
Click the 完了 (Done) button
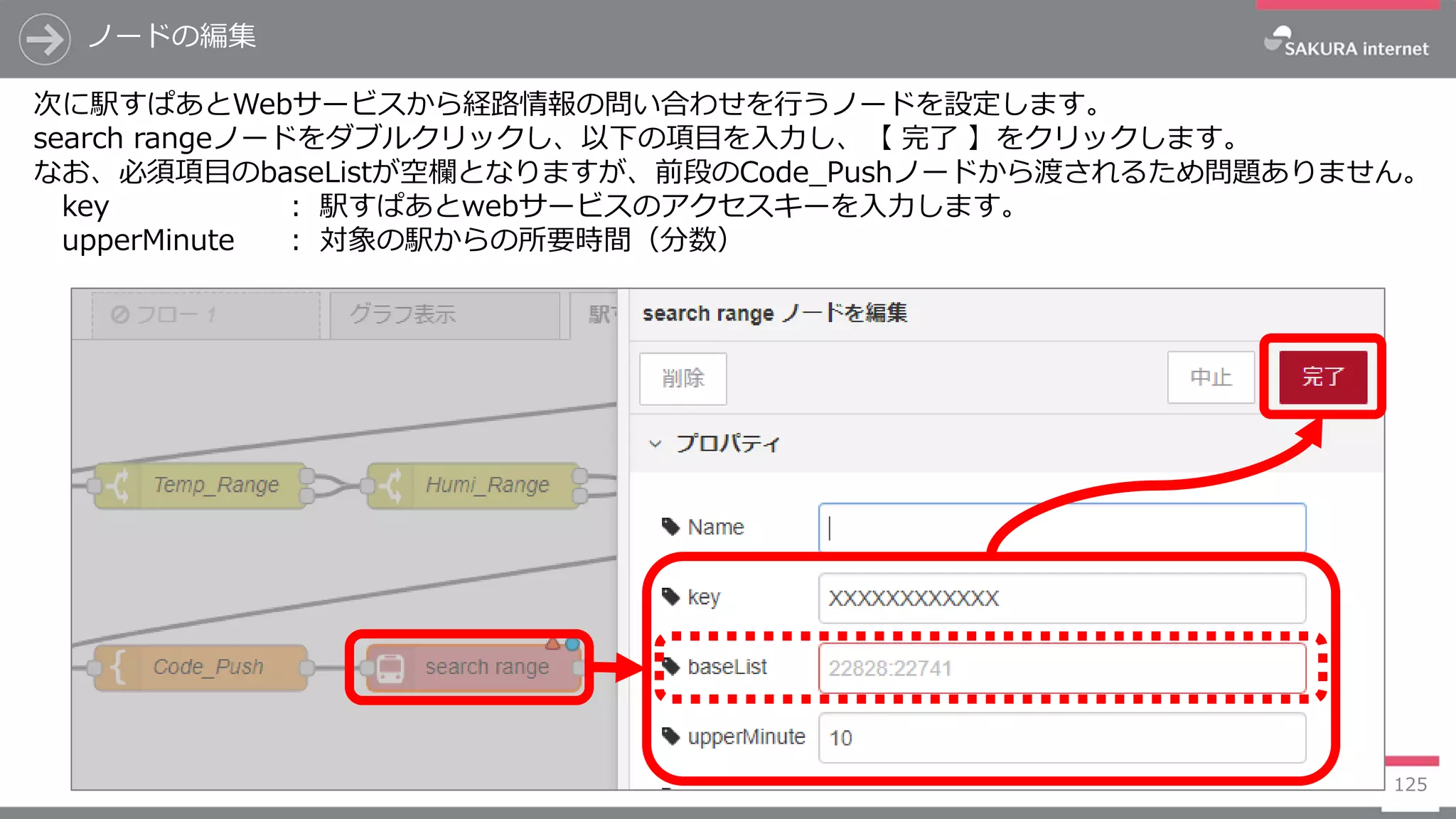[1323, 377]
